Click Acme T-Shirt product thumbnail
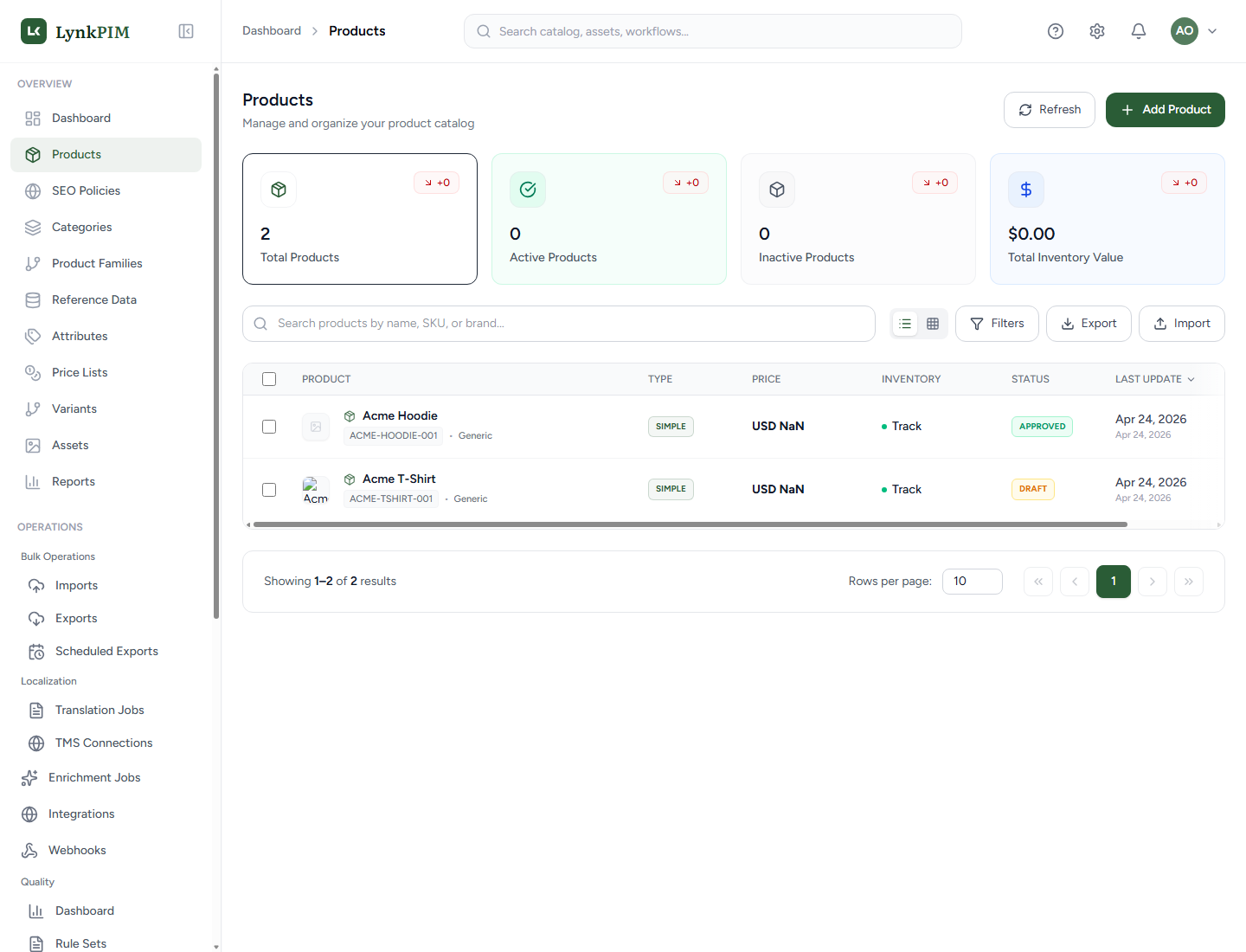The image size is (1246, 952). (x=316, y=490)
